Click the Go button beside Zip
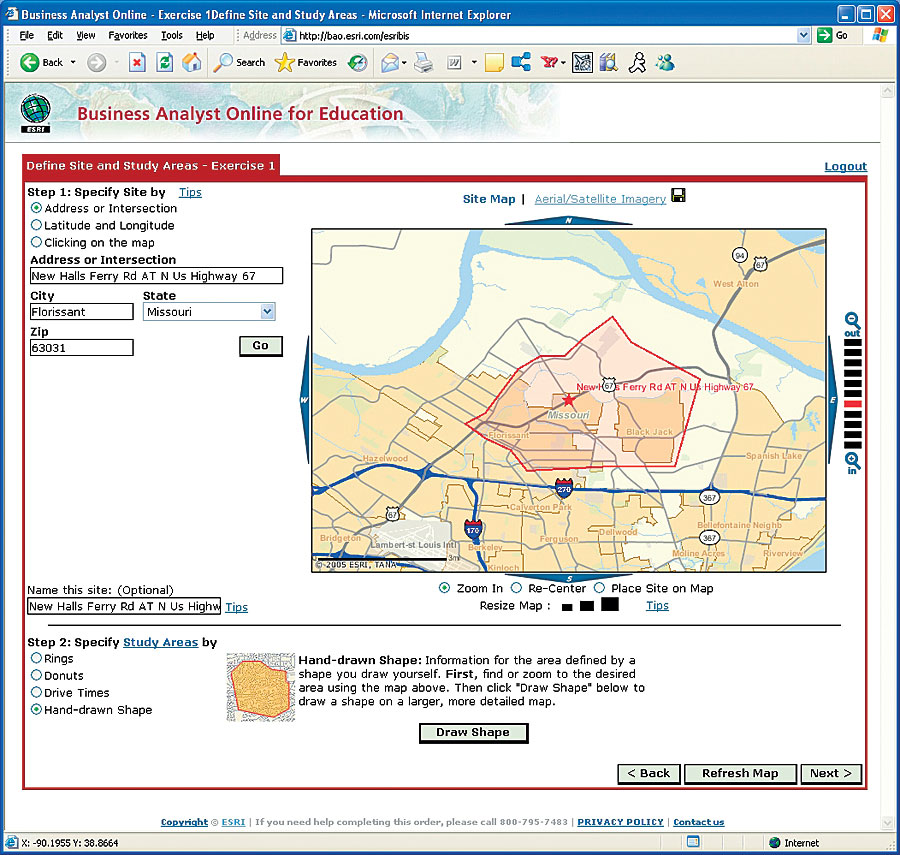Viewport: 900px width, 855px height. (261, 346)
